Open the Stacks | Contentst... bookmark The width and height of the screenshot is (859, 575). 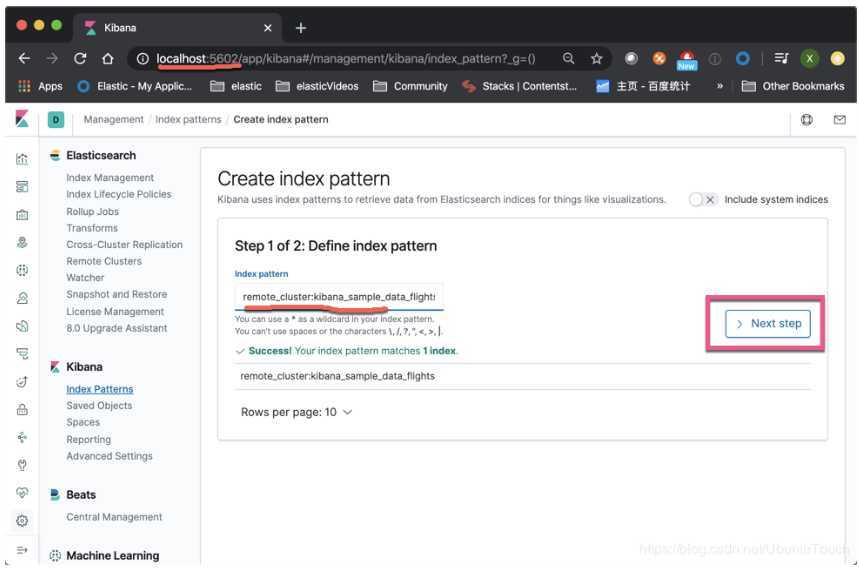519,86
